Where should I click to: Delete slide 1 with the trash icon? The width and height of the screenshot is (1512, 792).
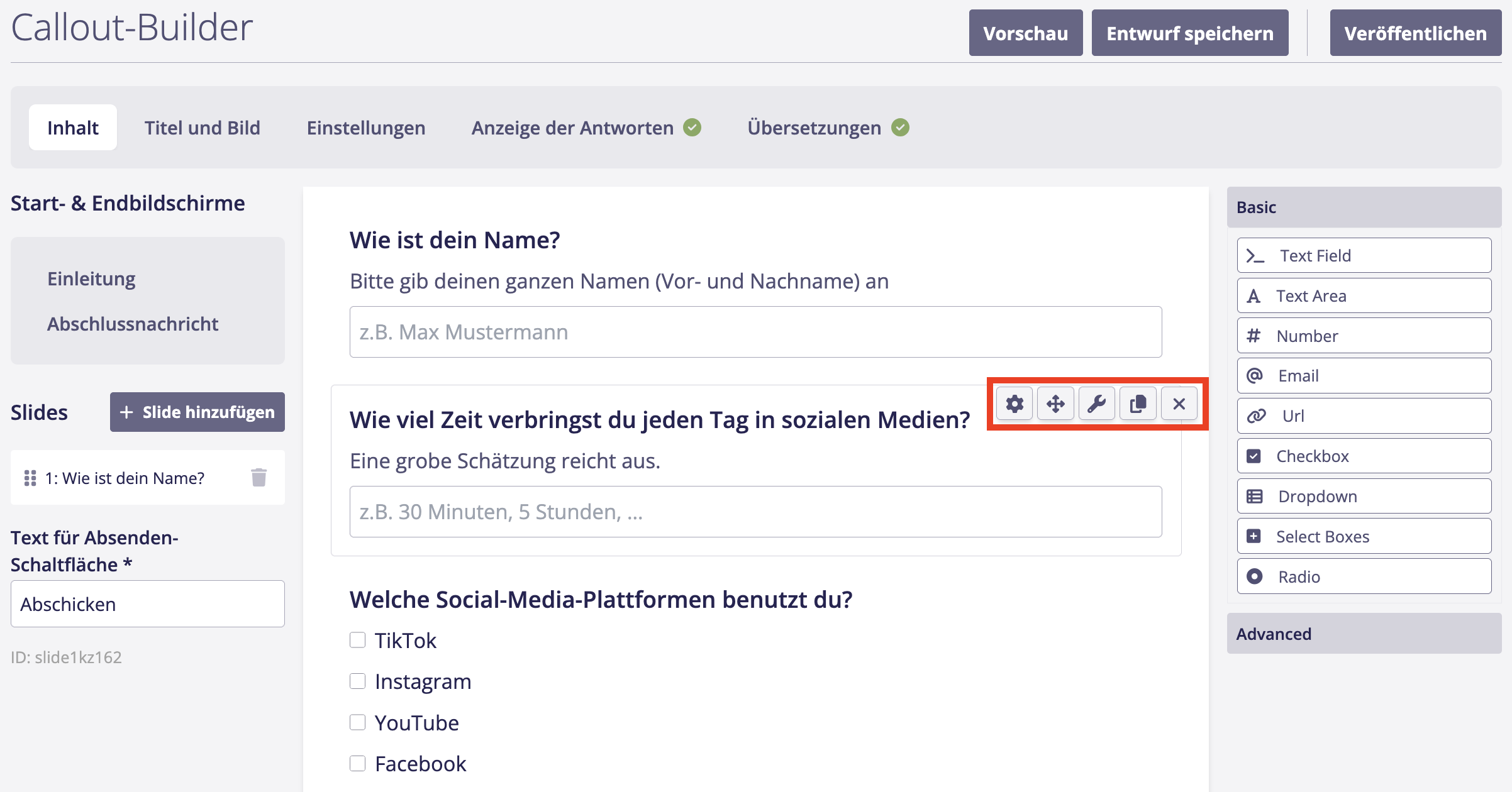pos(258,478)
